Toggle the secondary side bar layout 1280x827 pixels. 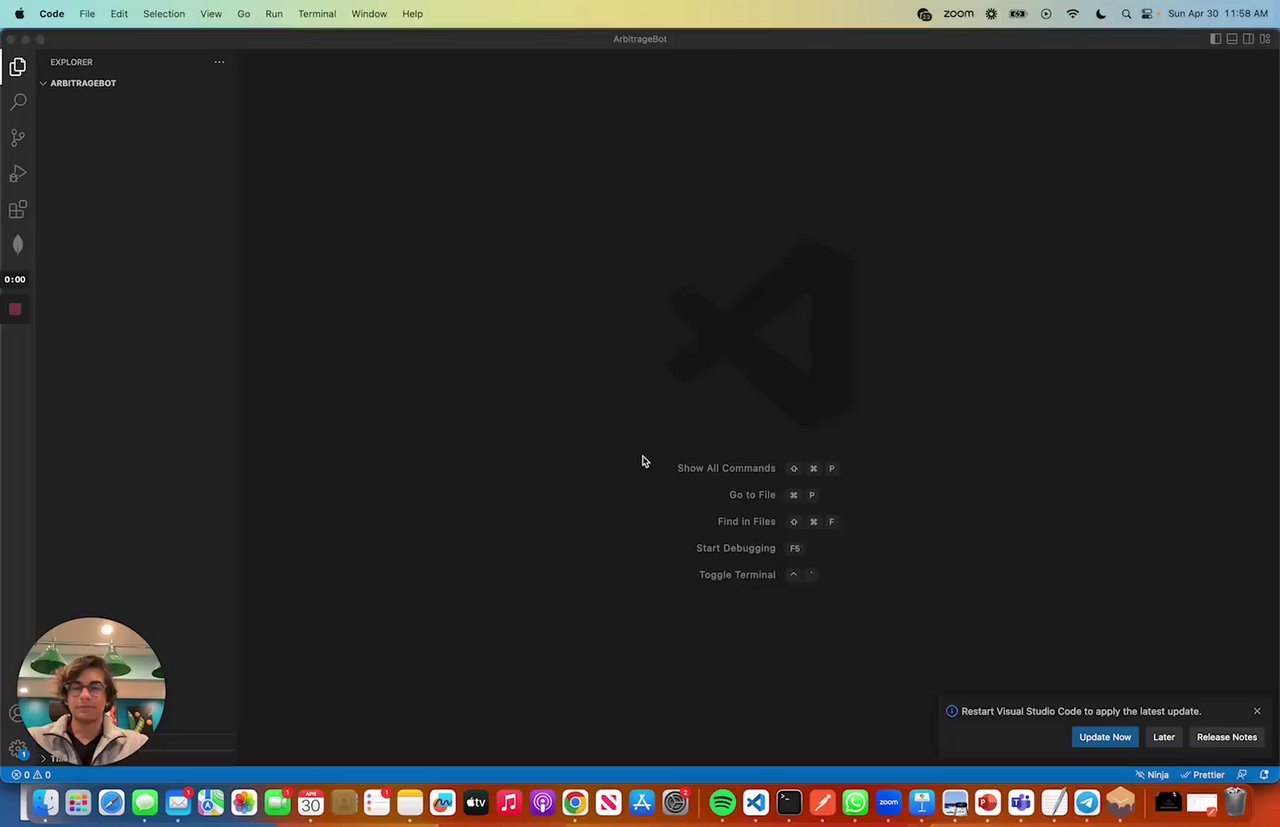pyautogui.click(x=1248, y=39)
